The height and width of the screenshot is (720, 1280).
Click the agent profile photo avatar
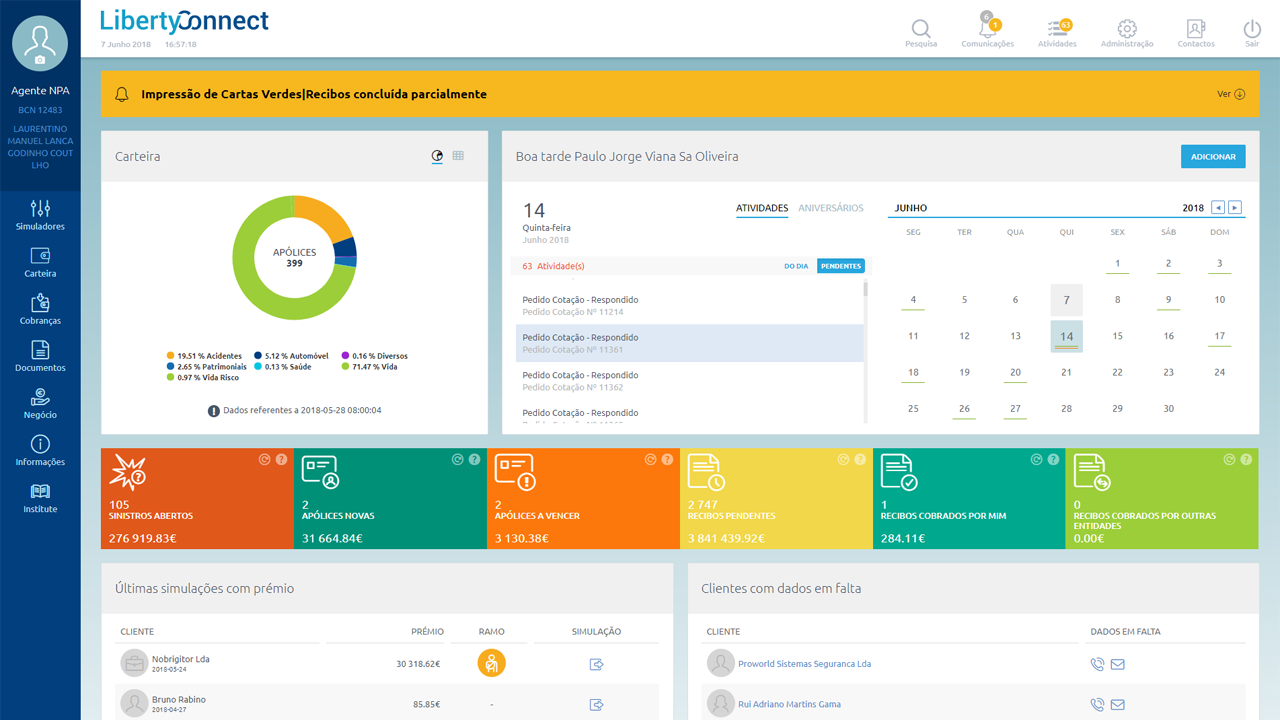click(x=40, y=43)
